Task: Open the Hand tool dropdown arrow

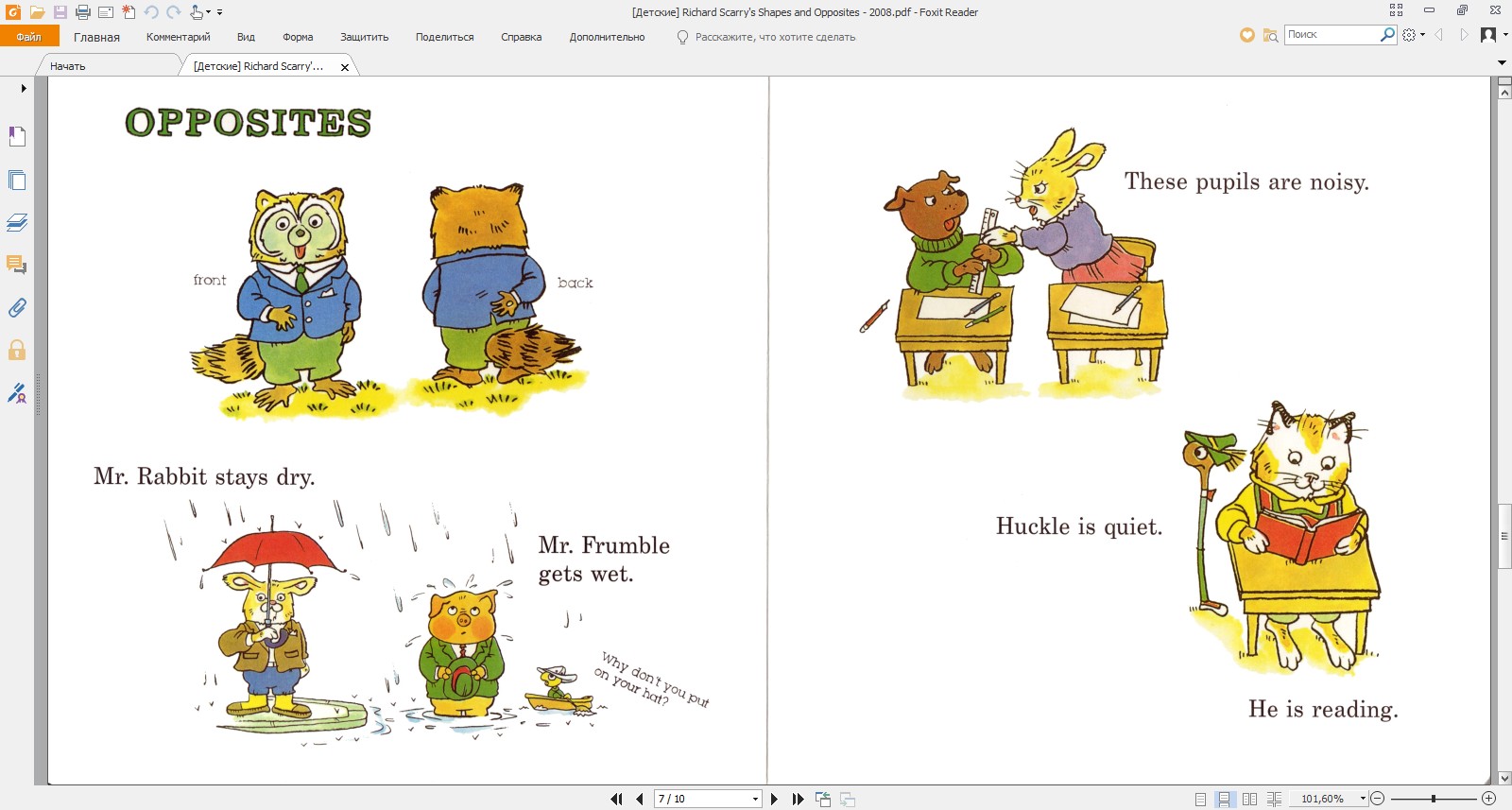Action: click(208, 12)
